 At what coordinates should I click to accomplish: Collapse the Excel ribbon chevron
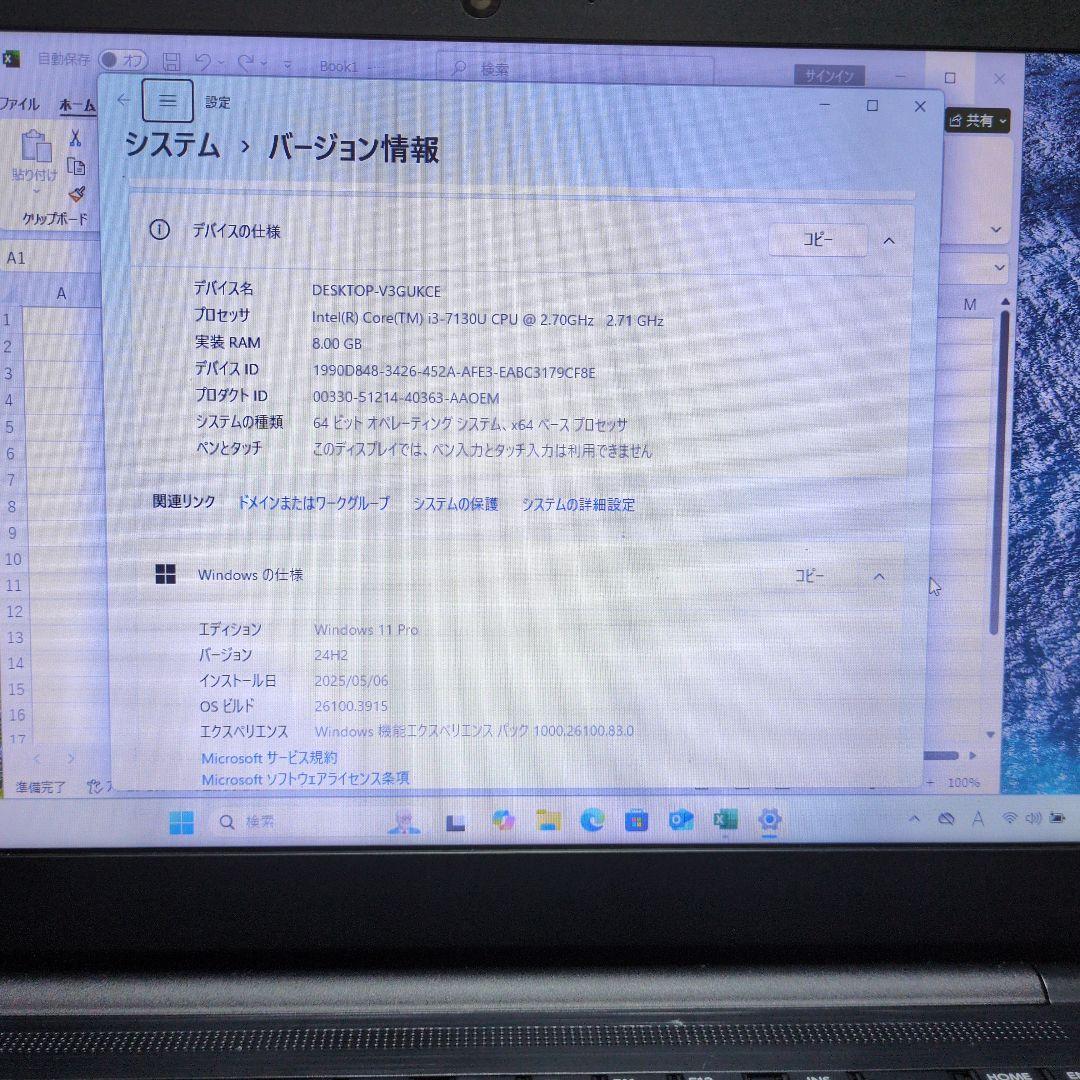tap(996, 229)
